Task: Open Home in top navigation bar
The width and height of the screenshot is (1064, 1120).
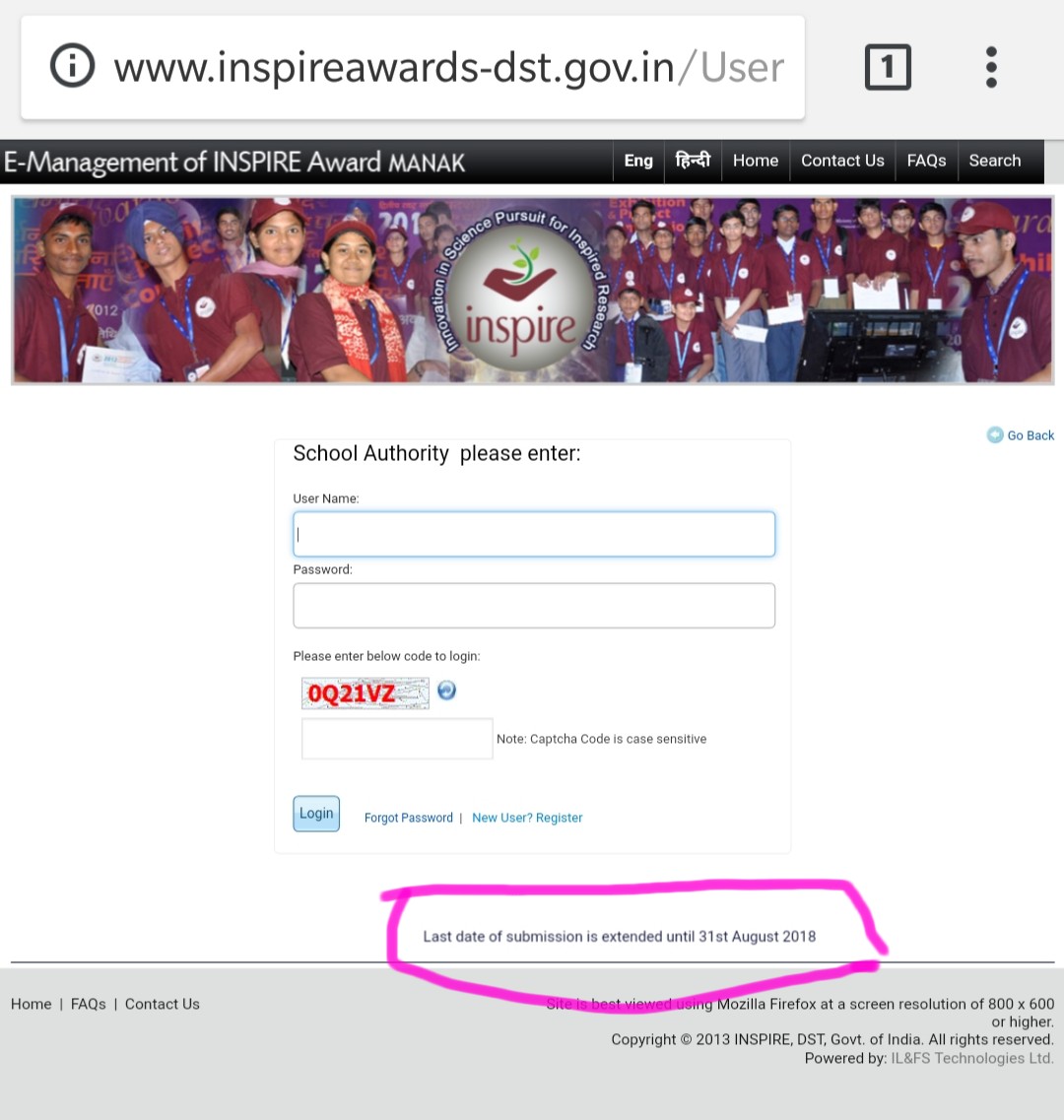Action: point(756,161)
